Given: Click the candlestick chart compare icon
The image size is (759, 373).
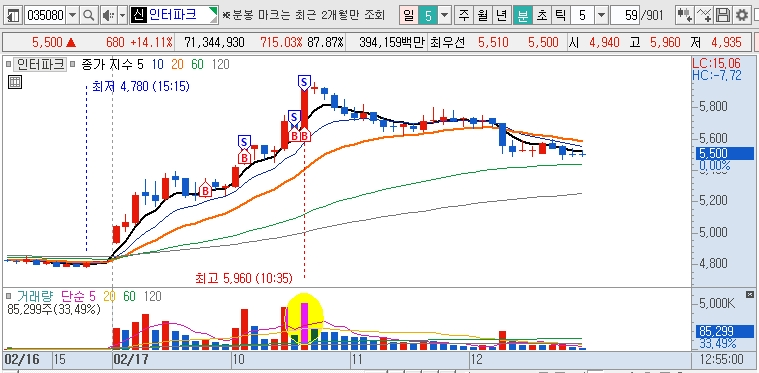Looking at the screenshot, I should point(684,15).
